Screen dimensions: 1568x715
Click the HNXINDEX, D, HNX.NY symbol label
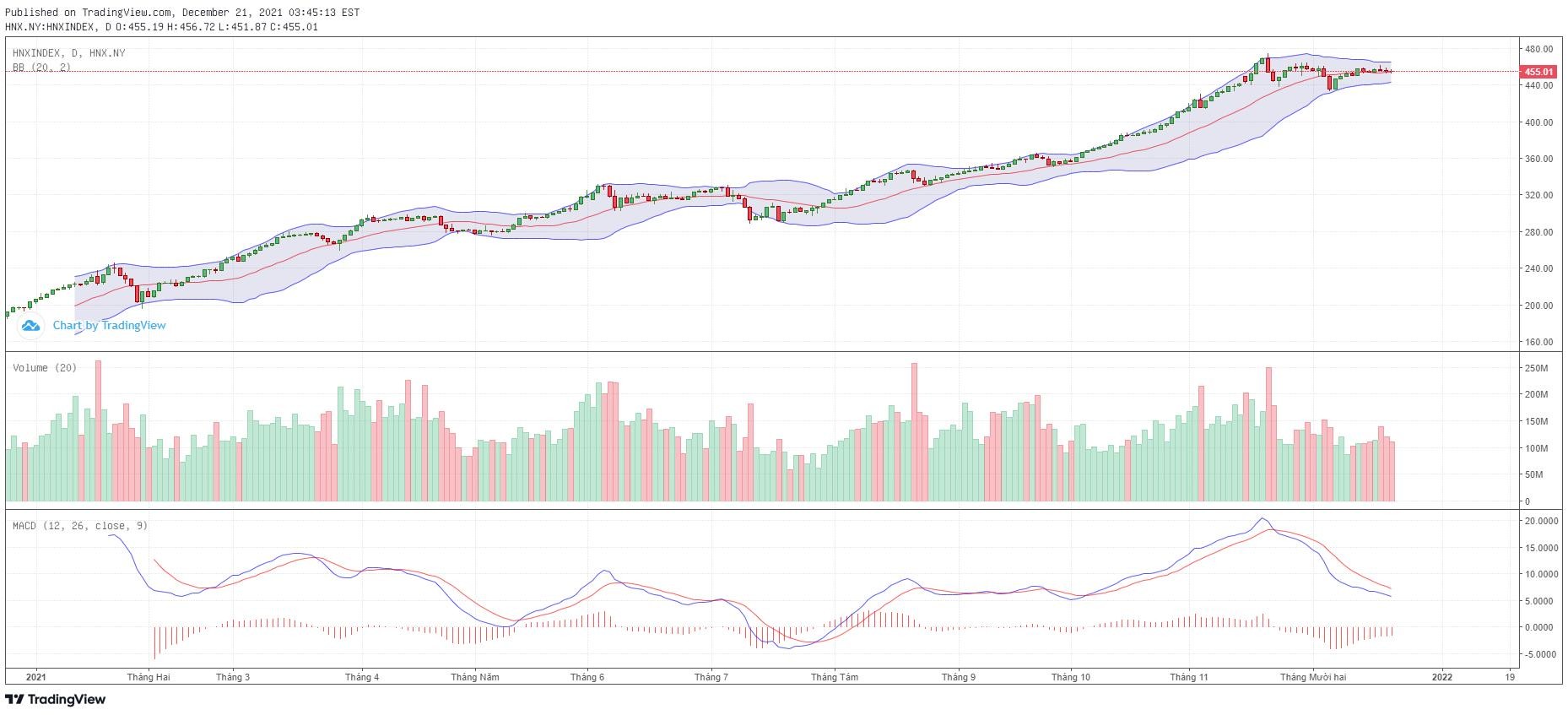(x=68, y=53)
